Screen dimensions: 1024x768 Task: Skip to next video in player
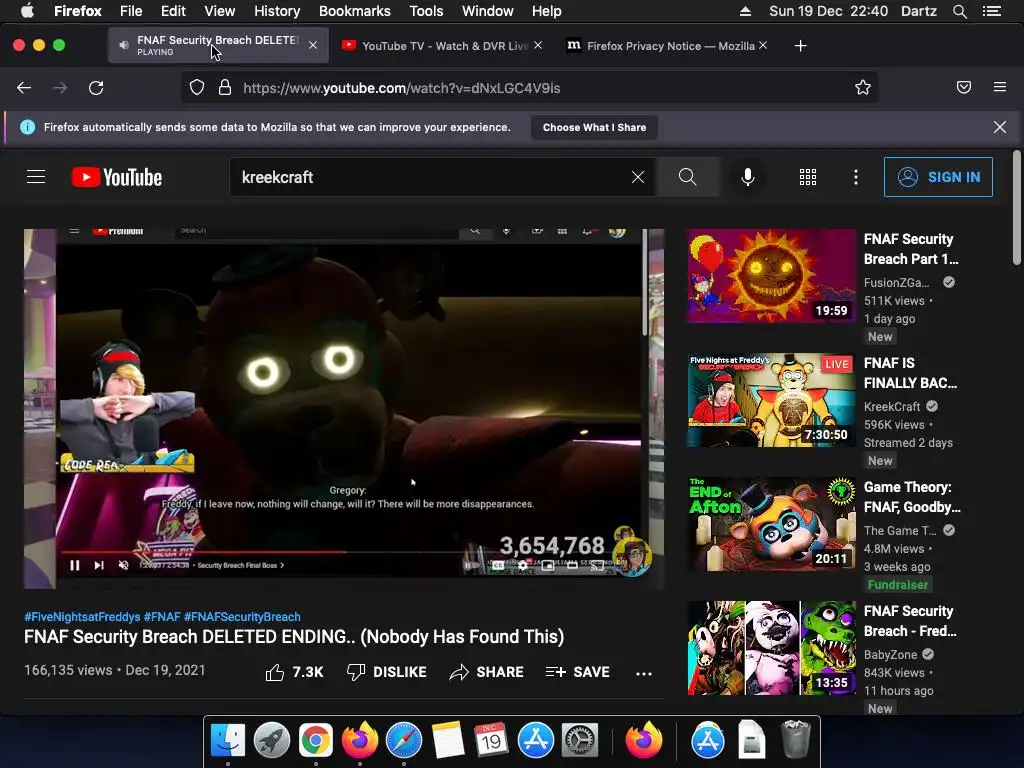point(99,566)
